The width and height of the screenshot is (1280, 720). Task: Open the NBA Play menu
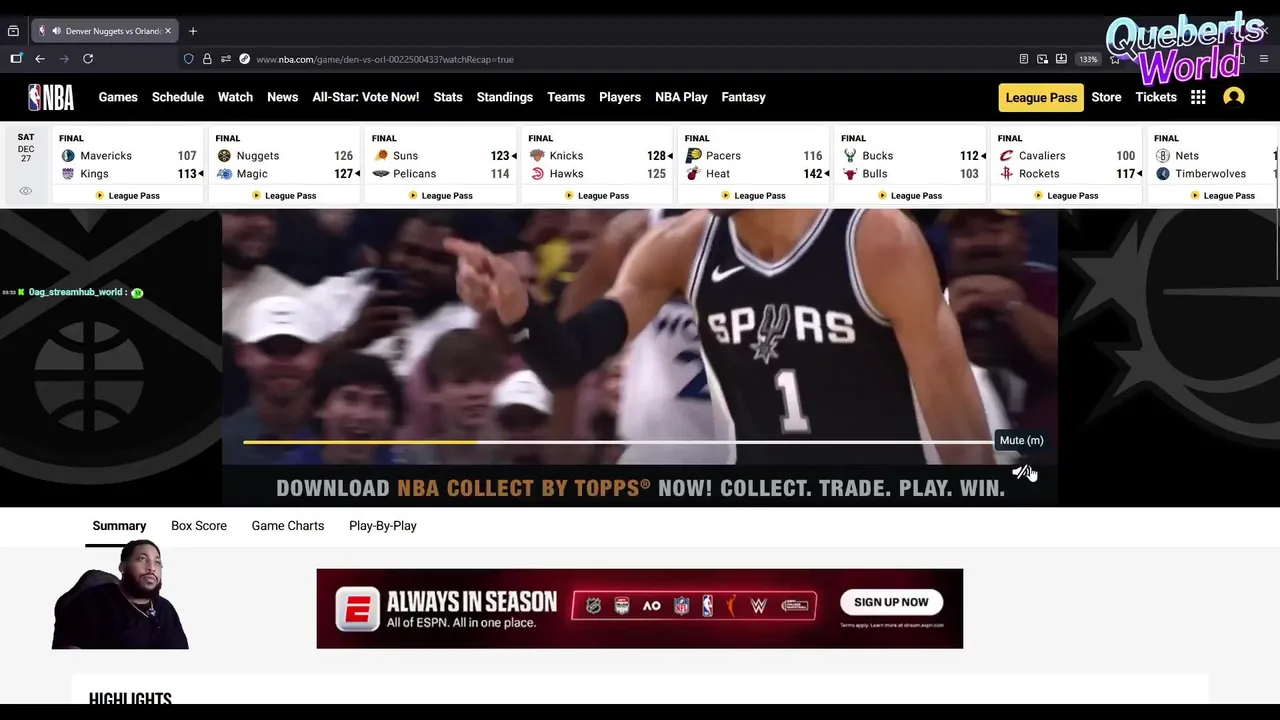pos(681,97)
